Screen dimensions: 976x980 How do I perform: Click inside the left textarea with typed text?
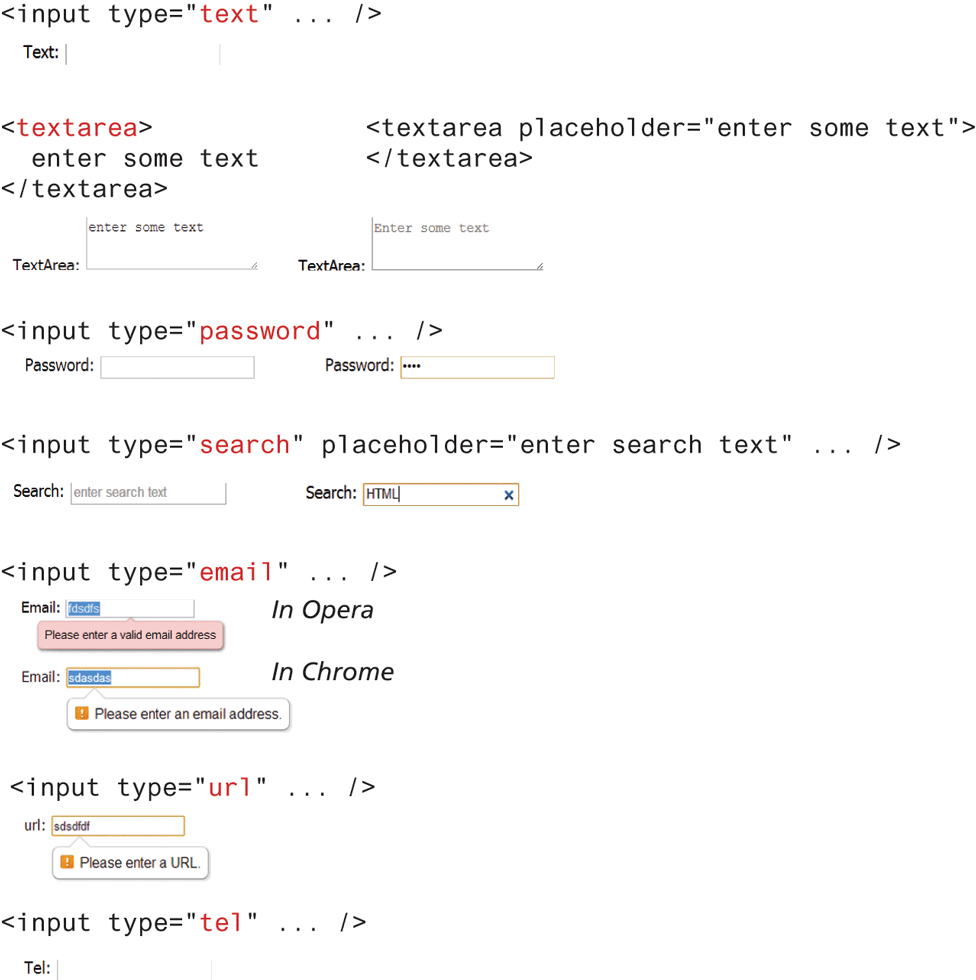pos(172,244)
